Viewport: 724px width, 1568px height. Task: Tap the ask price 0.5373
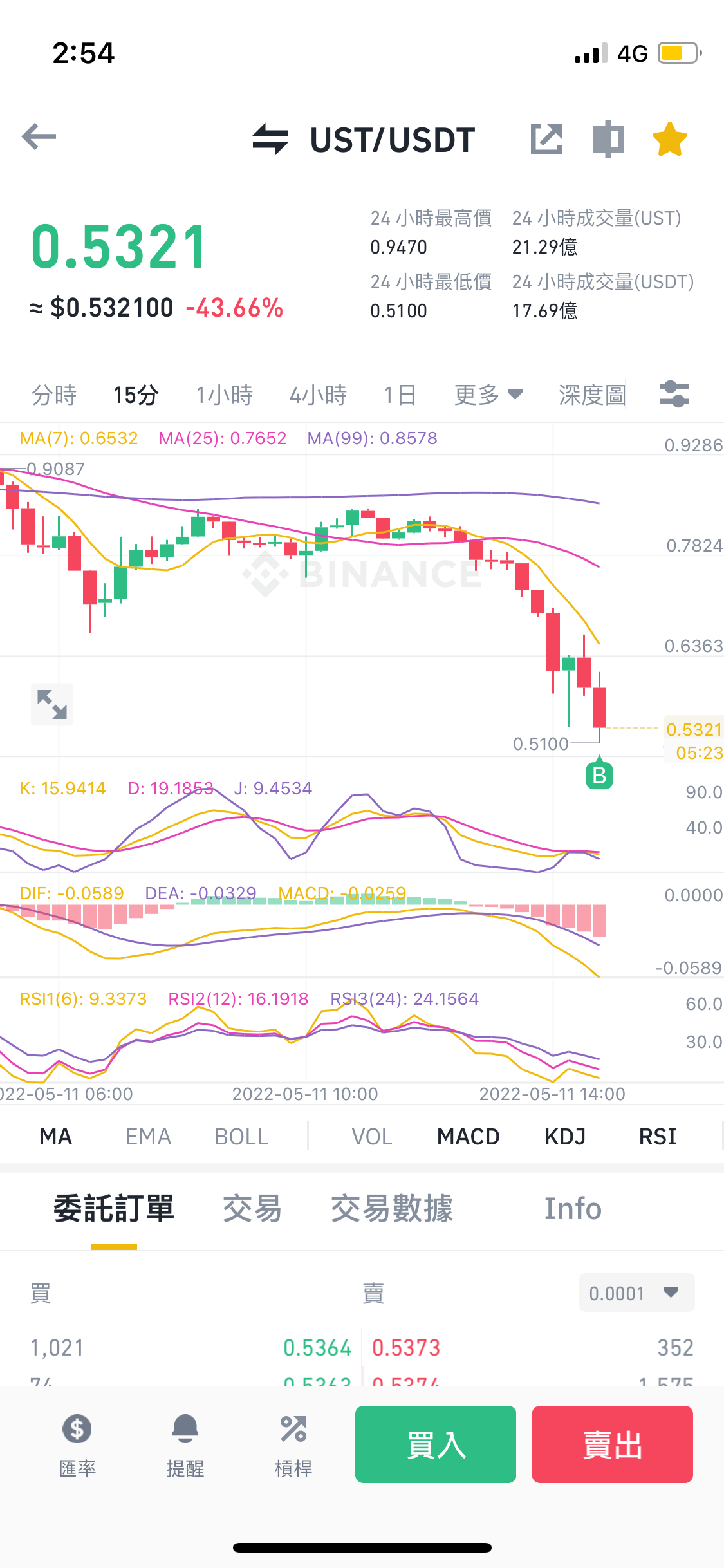tap(406, 1348)
